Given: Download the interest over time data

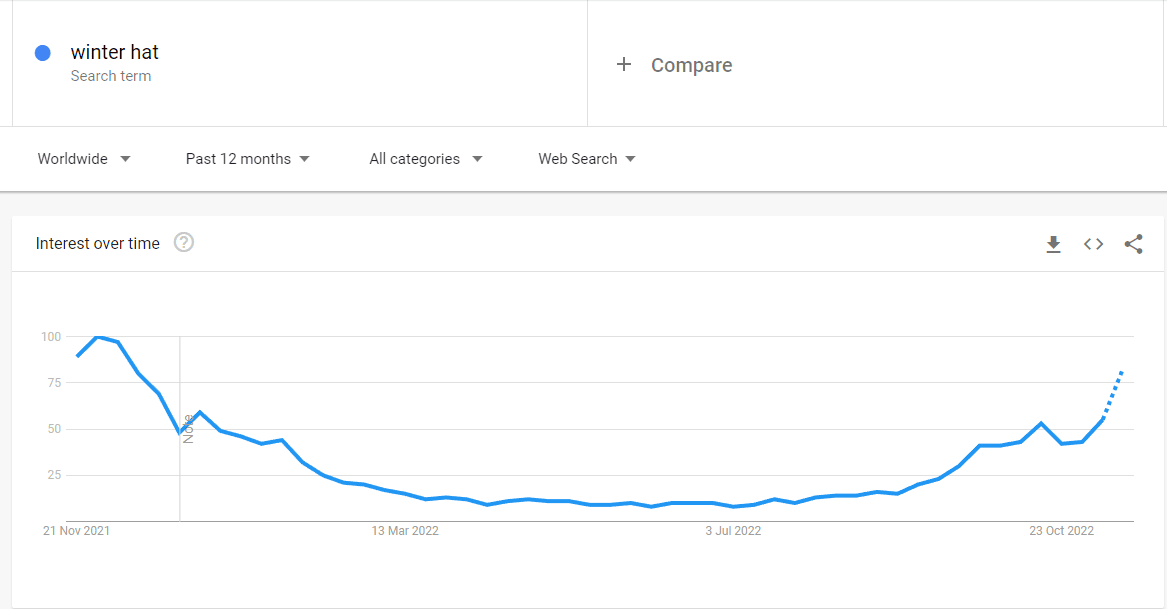Looking at the screenshot, I should pos(1053,244).
